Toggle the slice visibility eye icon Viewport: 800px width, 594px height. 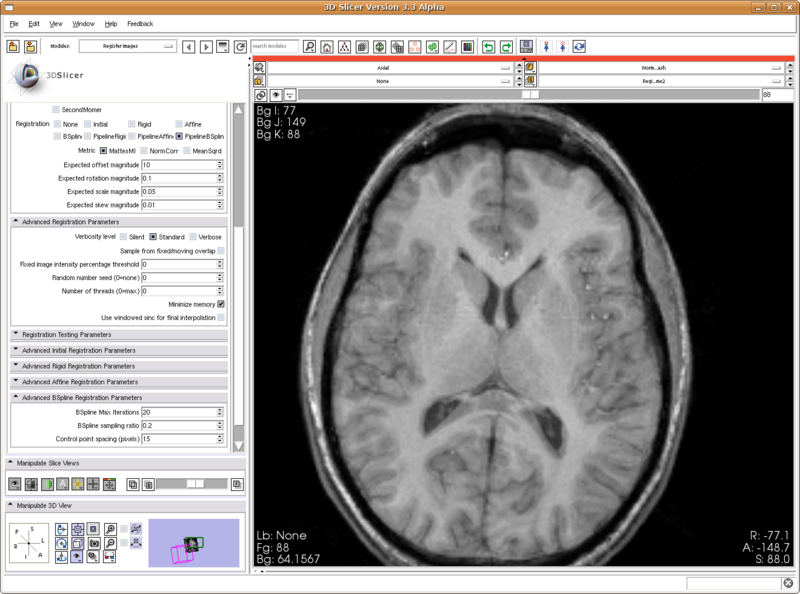pos(274,94)
